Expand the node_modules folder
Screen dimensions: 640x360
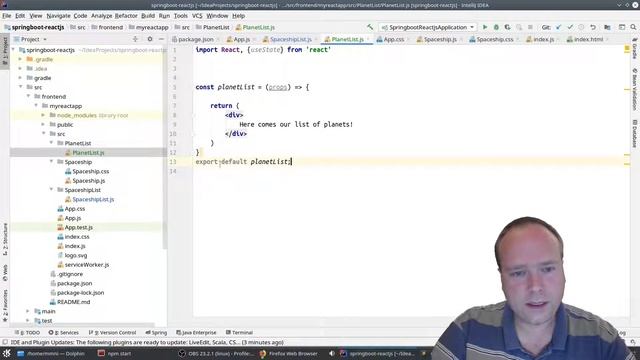(x=43, y=115)
